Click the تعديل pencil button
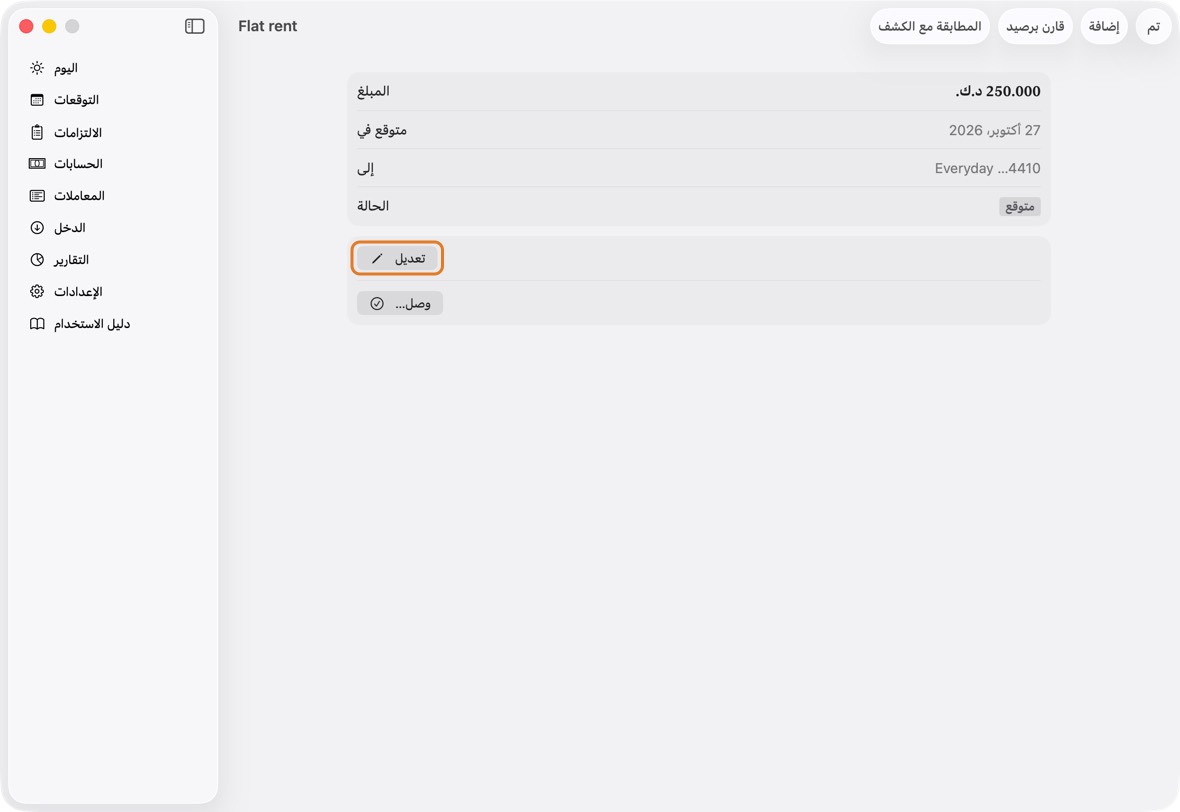 click(x=397, y=258)
